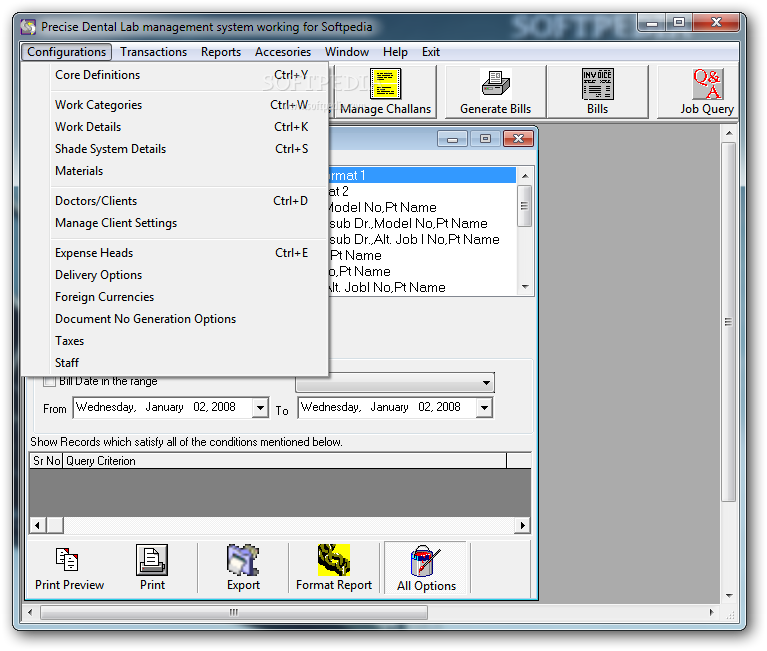The height and width of the screenshot is (651, 767).
Task: Click query grid left scroll arrow
Action: (37, 525)
